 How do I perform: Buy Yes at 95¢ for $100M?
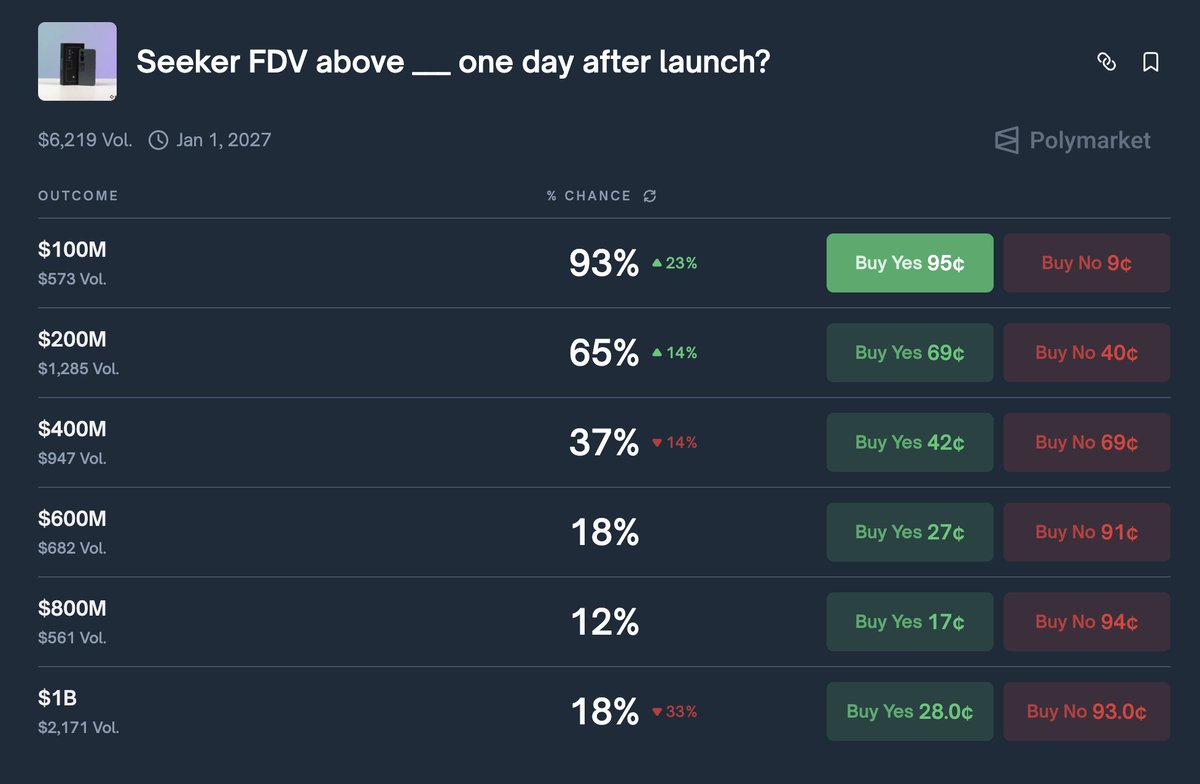[910, 263]
